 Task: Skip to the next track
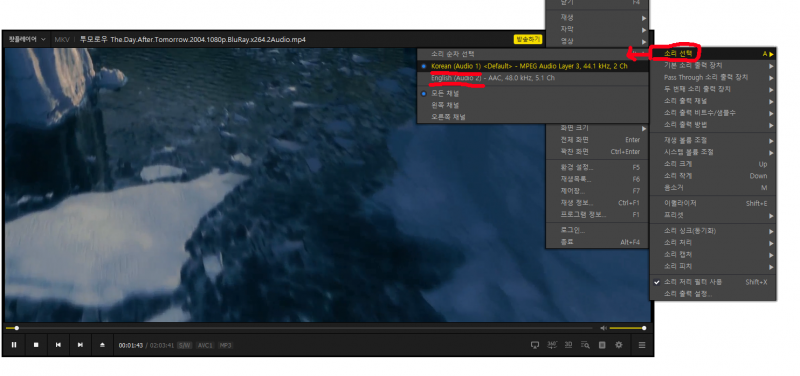(x=80, y=345)
